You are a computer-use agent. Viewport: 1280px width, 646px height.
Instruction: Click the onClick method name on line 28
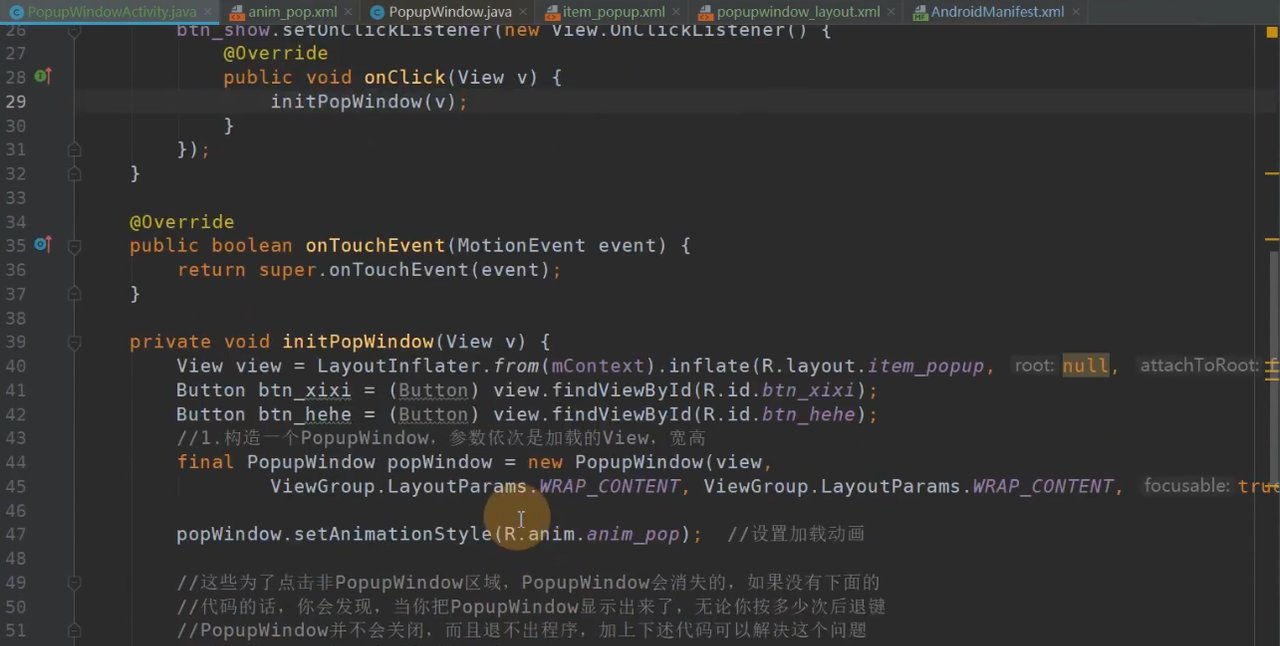click(404, 78)
